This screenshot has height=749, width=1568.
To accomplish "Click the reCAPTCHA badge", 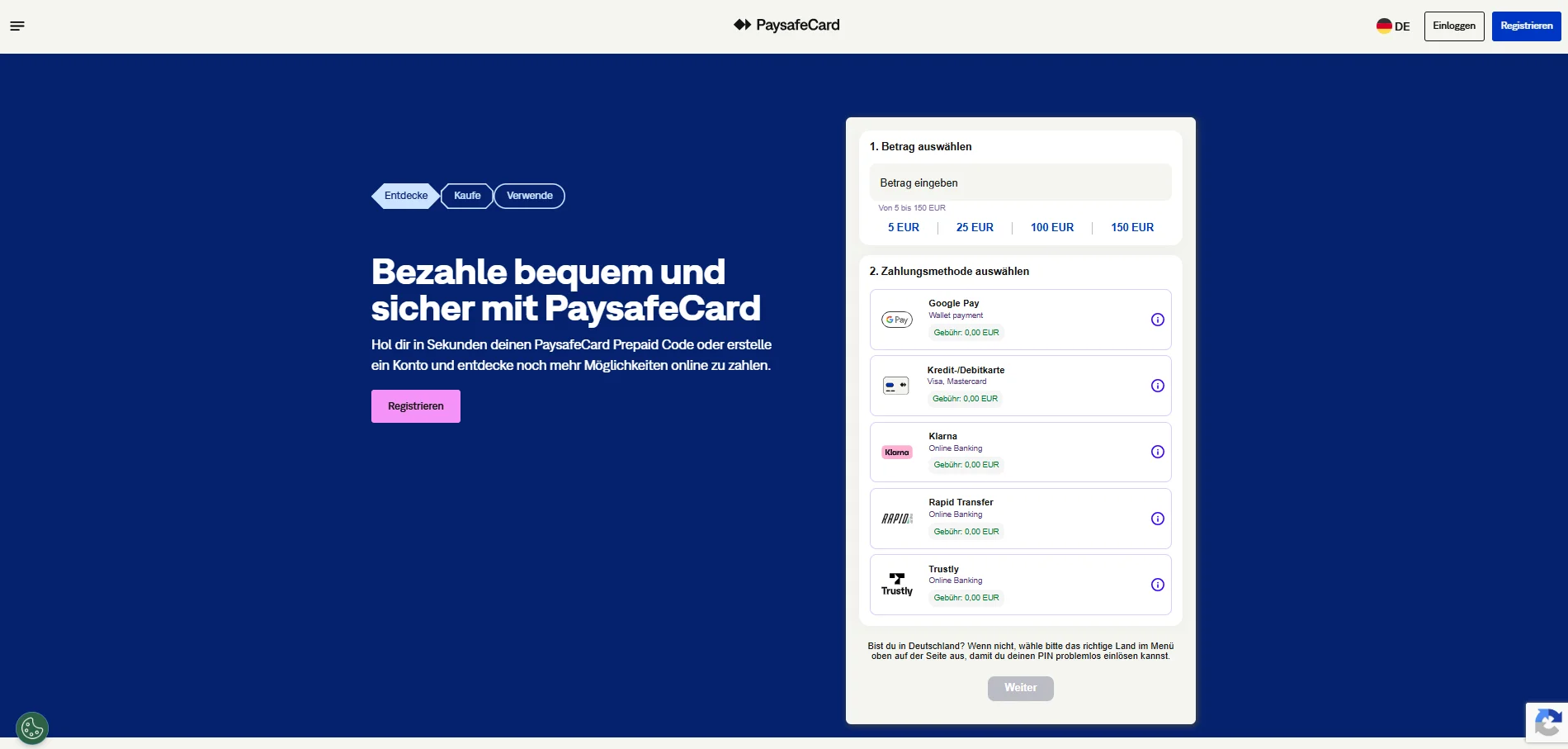I will (1547, 723).
